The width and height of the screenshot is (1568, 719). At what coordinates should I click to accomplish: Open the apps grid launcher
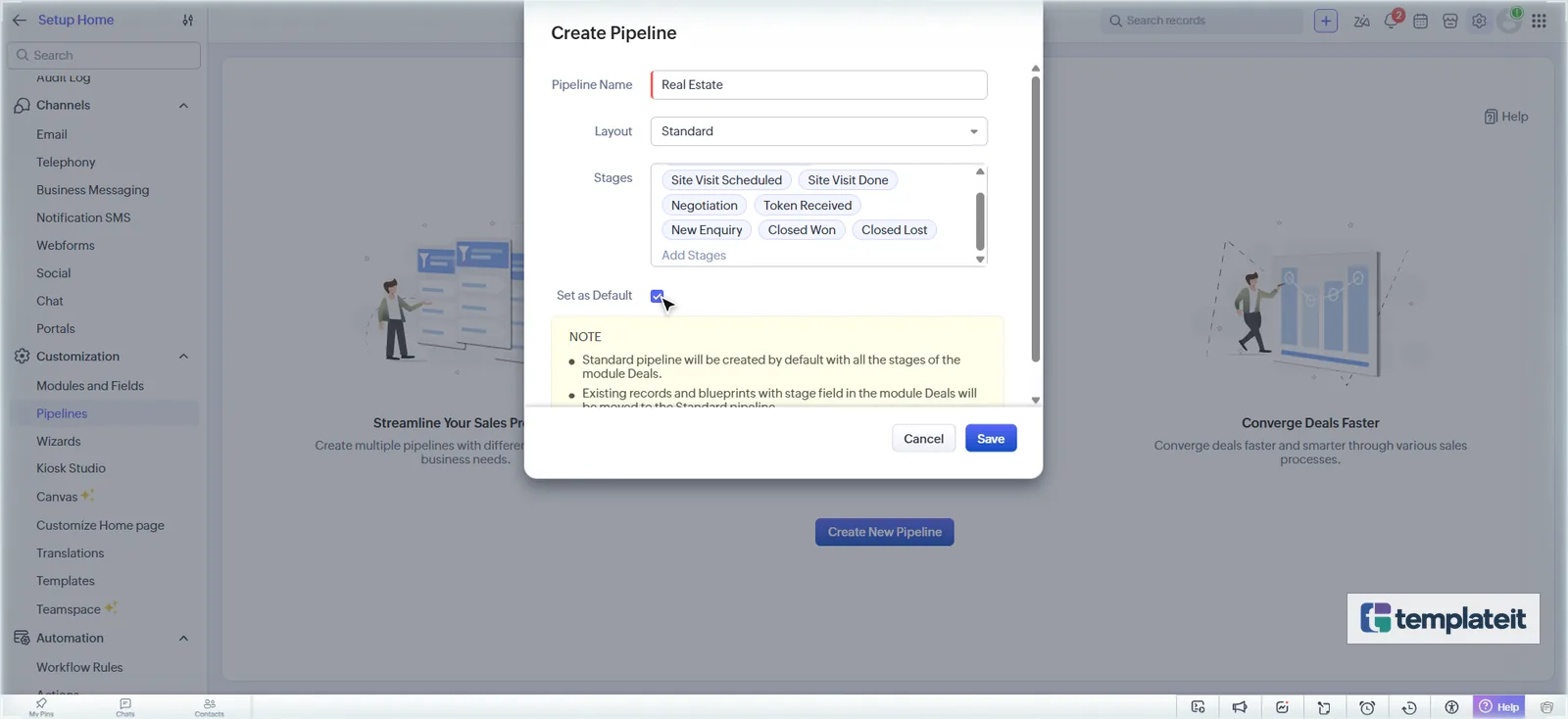click(x=1540, y=21)
